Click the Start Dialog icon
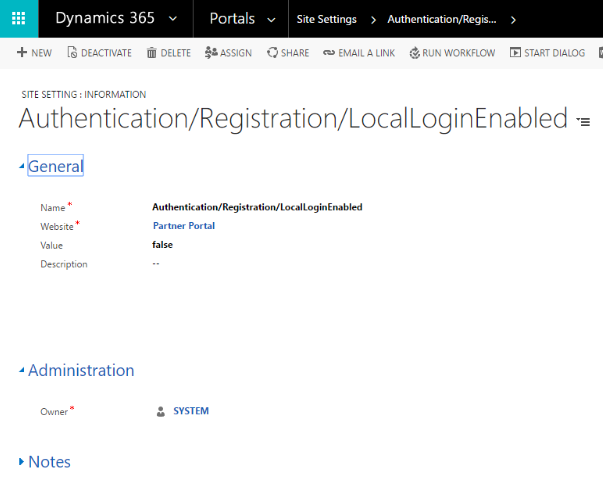Screen dimensions: 603x490 [515, 53]
